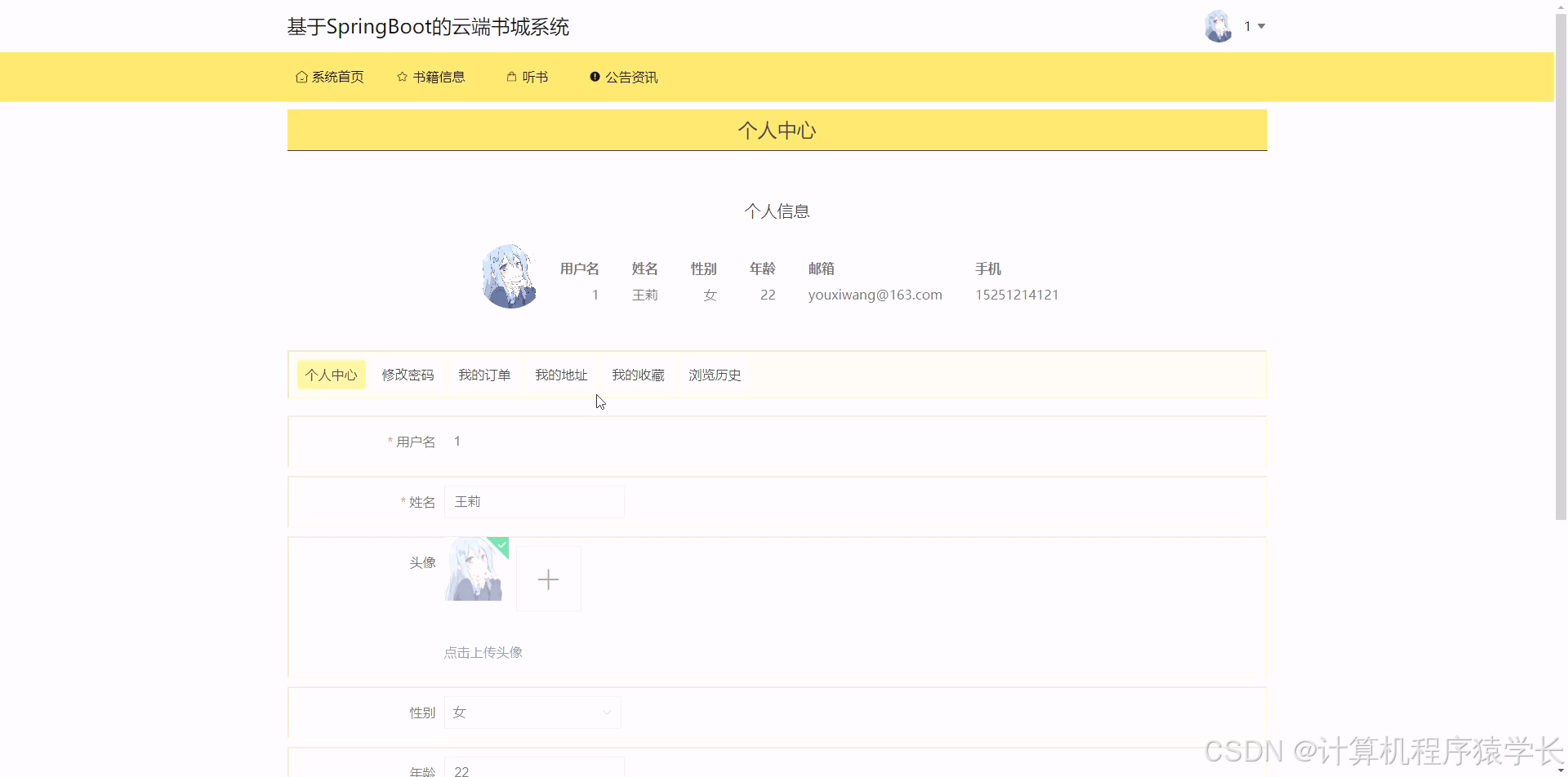
Task: Open the 性别 gender dropdown
Action: click(532, 712)
